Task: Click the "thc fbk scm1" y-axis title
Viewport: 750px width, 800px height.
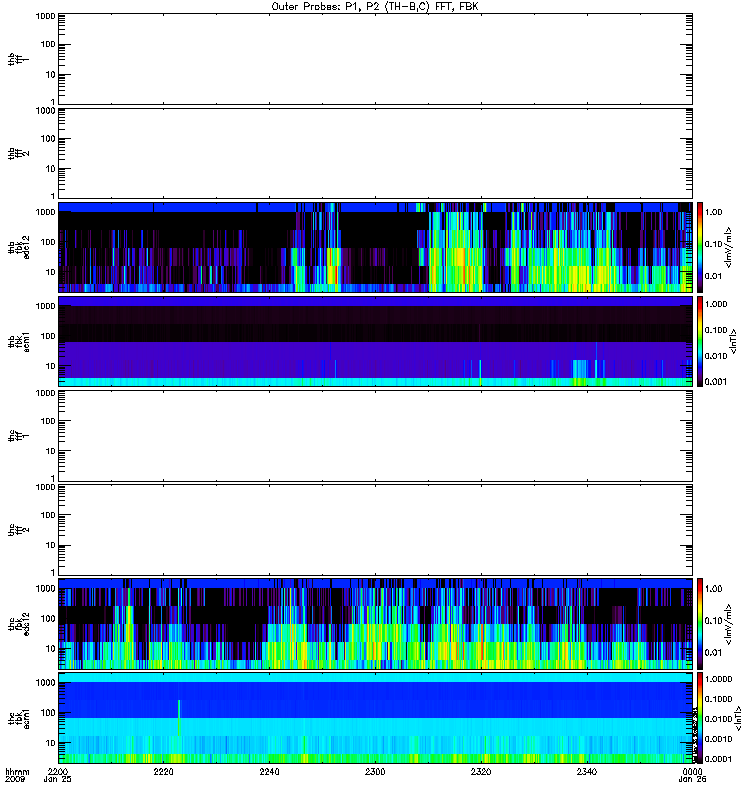Action: [x=19, y=718]
